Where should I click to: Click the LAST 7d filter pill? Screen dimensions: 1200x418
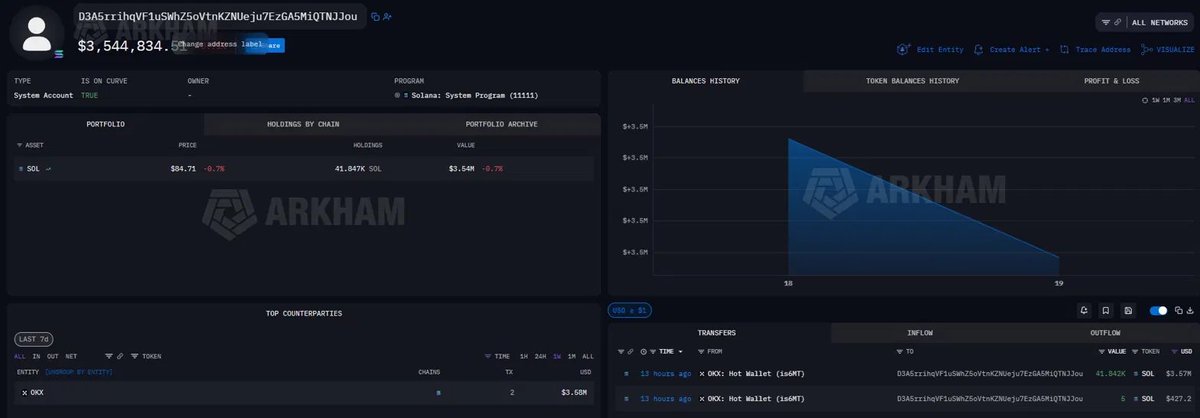point(33,339)
